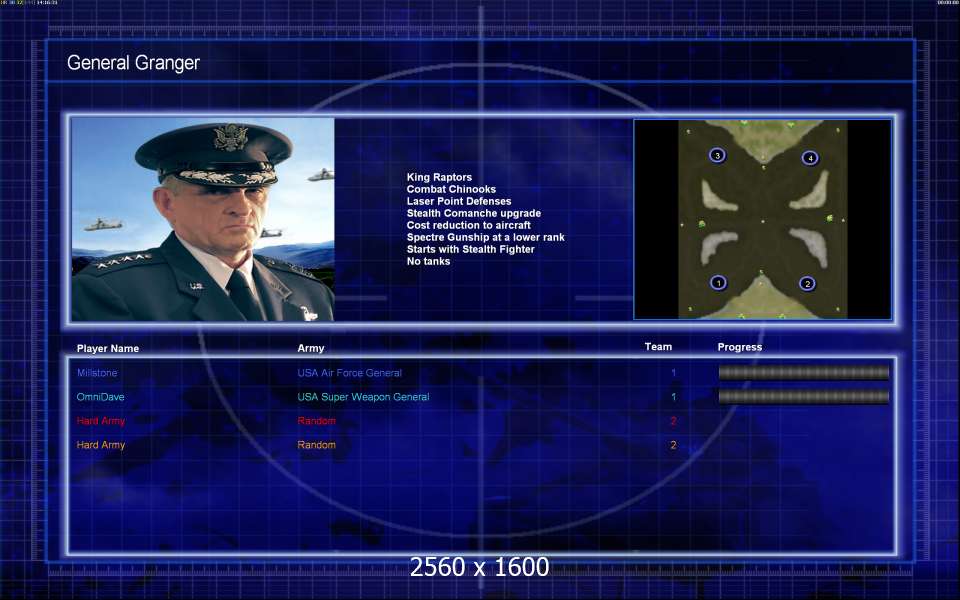Select player name Millstone
Image resolution: width=960 pixels, height=600 pixels.
point(97,372)
